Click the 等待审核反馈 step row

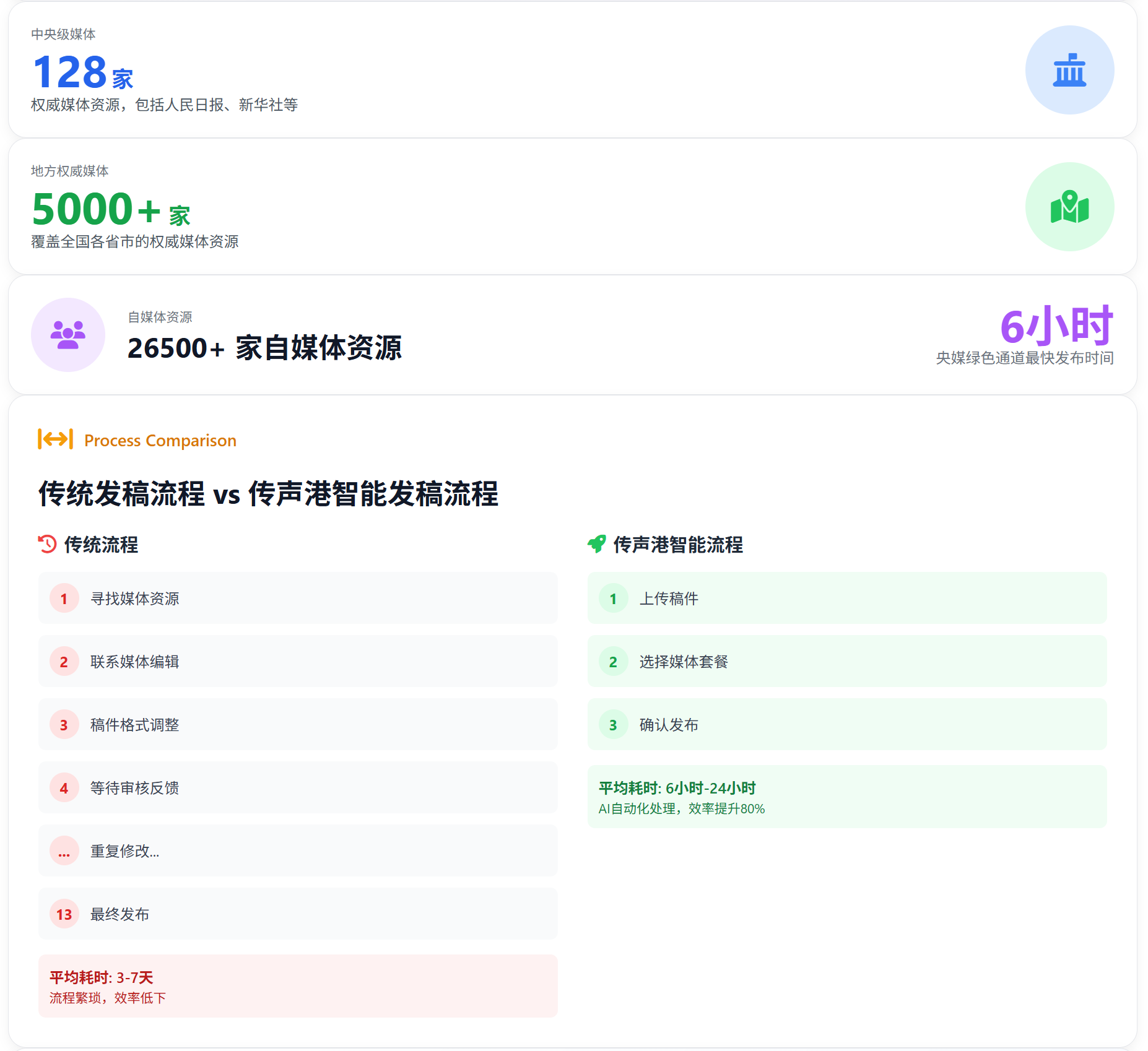[x=297, y=788]
